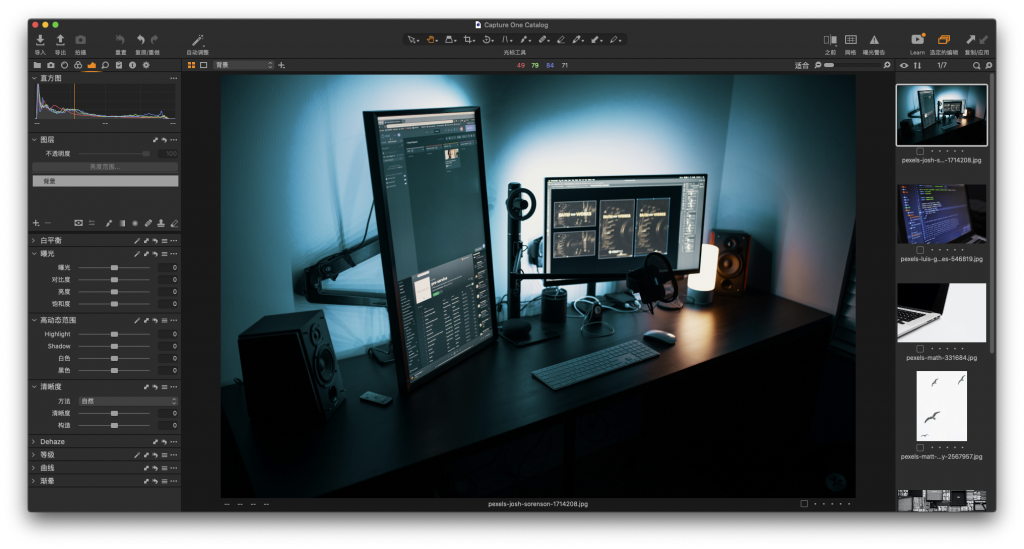The image size is (1024, 549).
Task: Switch to single-image view square icon
Action: (x=204, y=65)
